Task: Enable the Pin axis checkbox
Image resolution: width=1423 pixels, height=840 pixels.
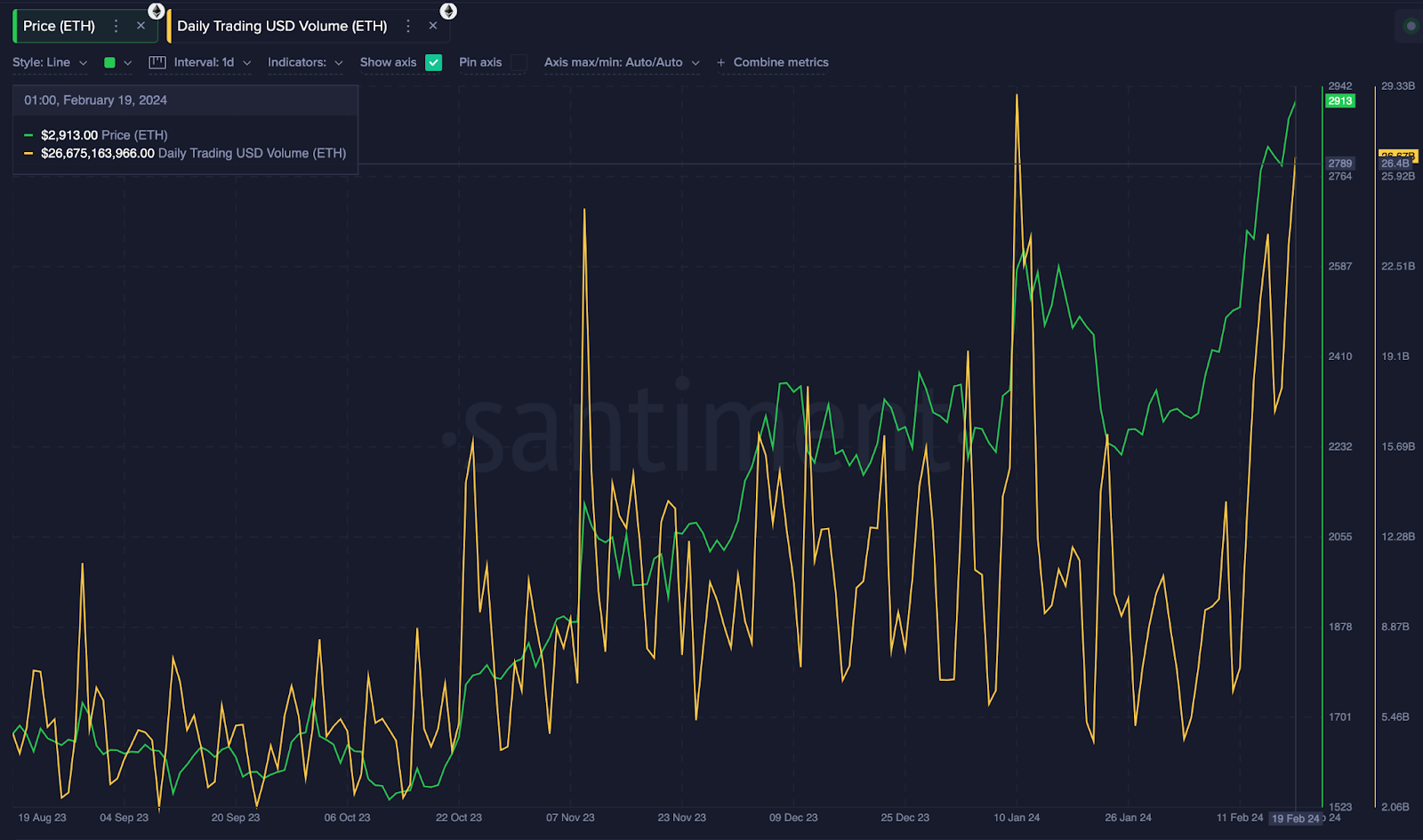Action: [x=519, y=62]
